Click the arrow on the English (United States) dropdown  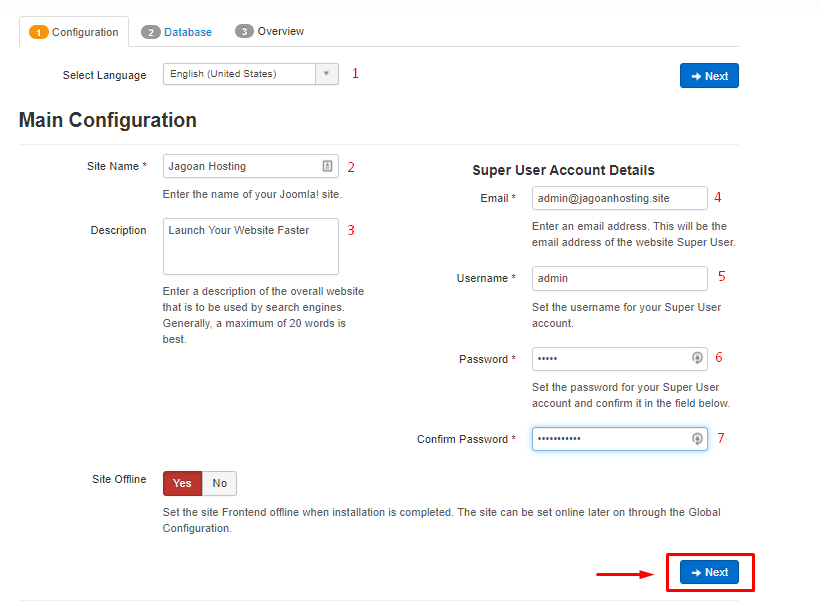[327, 74]
